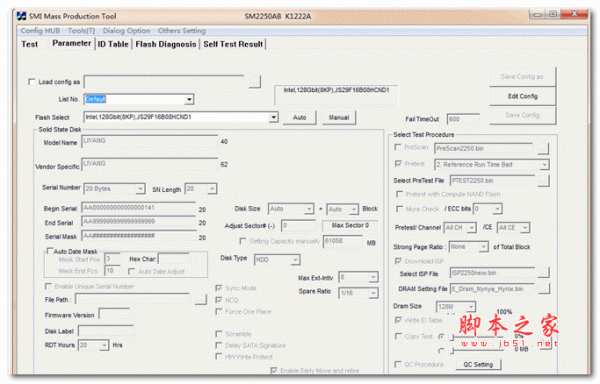Screen dimensions: 600x384
Task: Select the lower Copy Test radio button
Action: coord(441,350)
